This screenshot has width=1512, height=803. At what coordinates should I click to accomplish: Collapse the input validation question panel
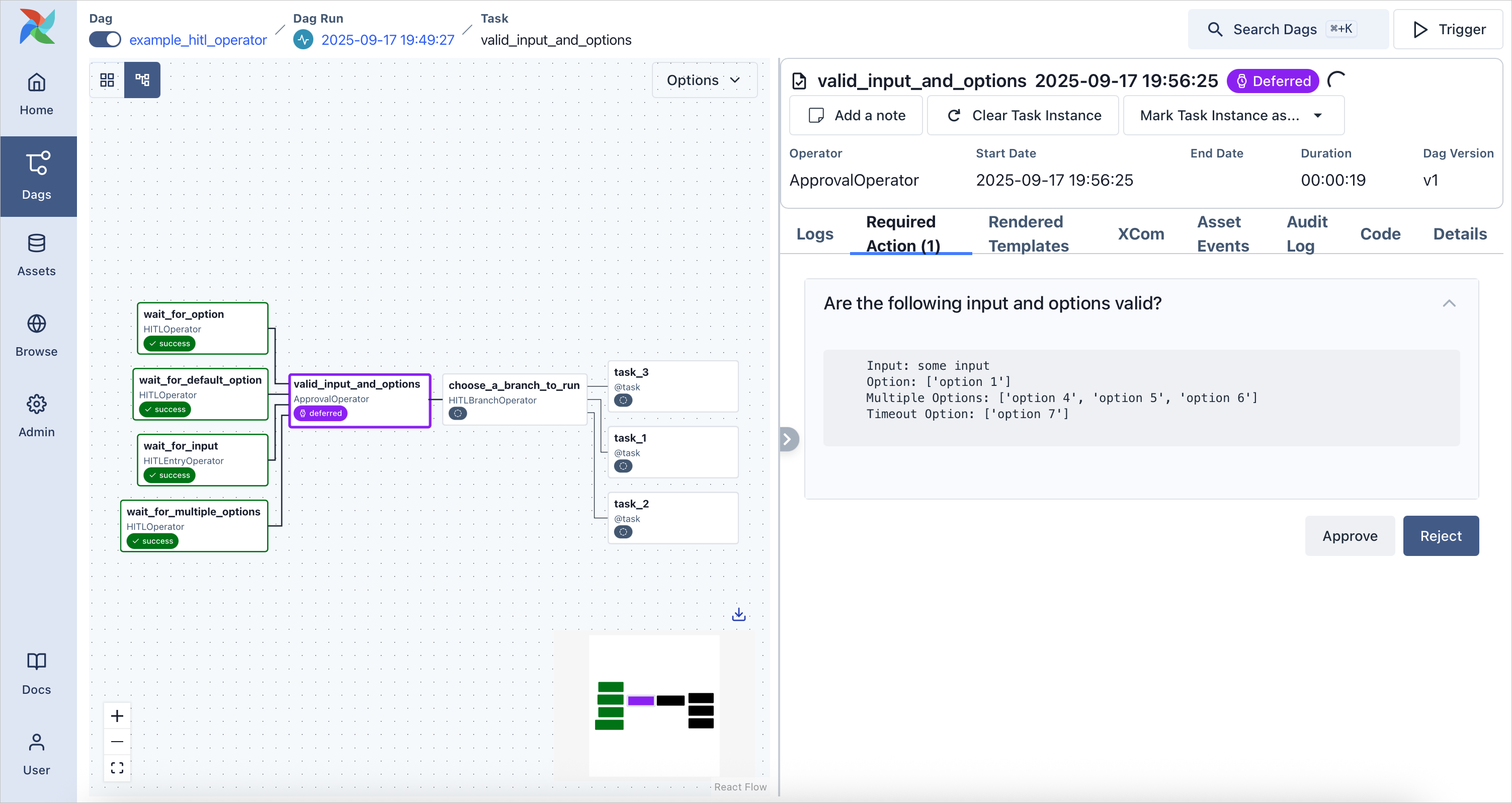(x=1449, y=303)
